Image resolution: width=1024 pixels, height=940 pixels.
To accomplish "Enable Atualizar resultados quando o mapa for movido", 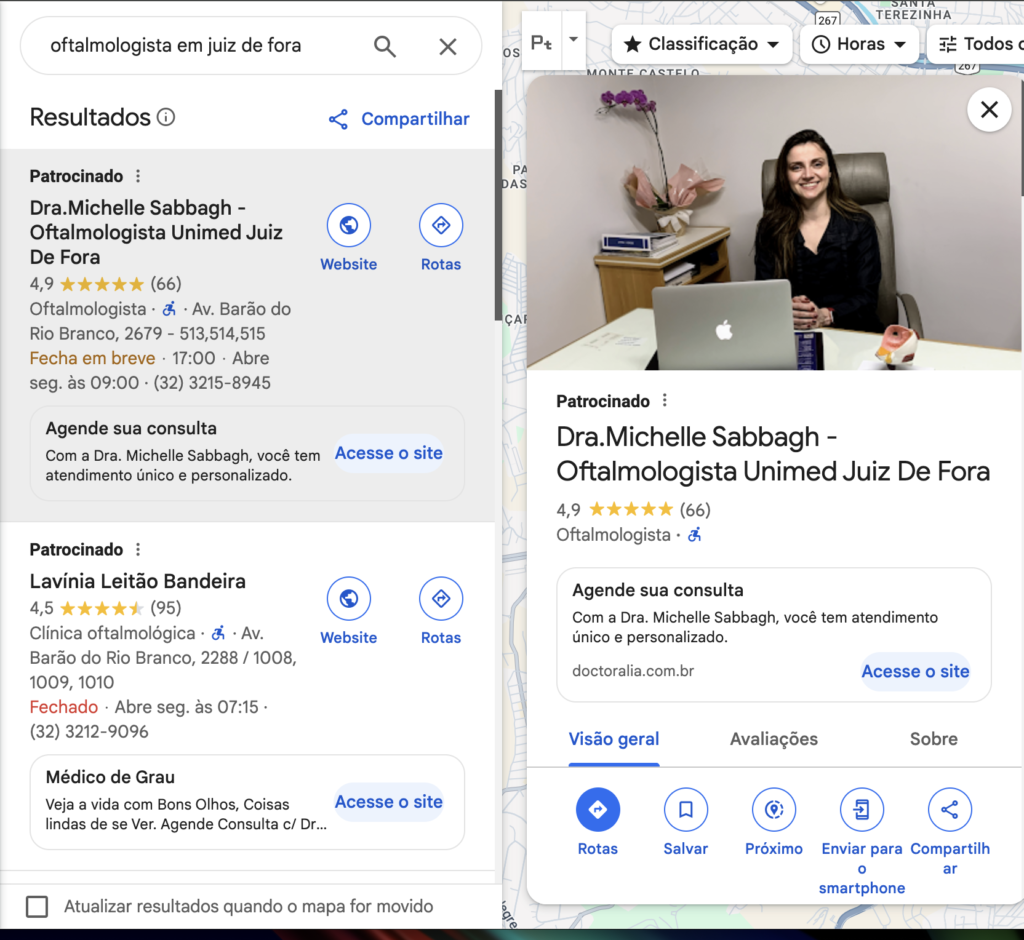I will (x=37, y=906).
